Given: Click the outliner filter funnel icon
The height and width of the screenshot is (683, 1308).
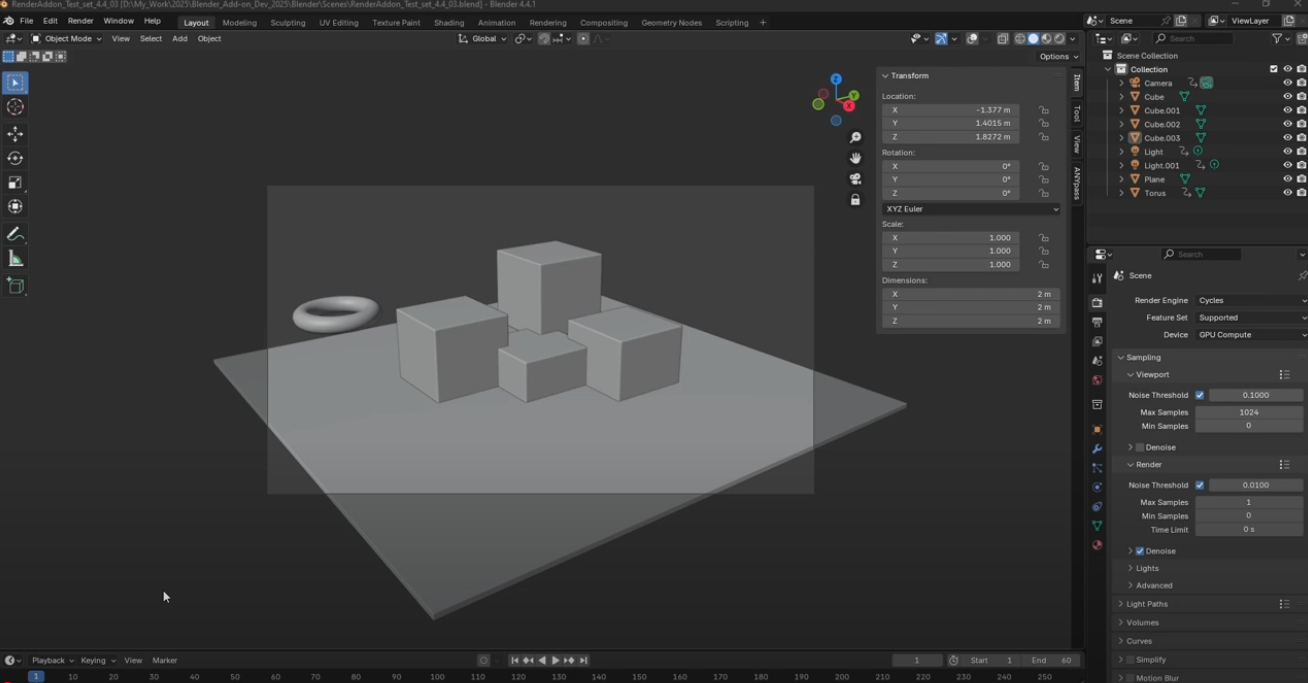Looking at the screenshot, I should (x=1278, y=39).
